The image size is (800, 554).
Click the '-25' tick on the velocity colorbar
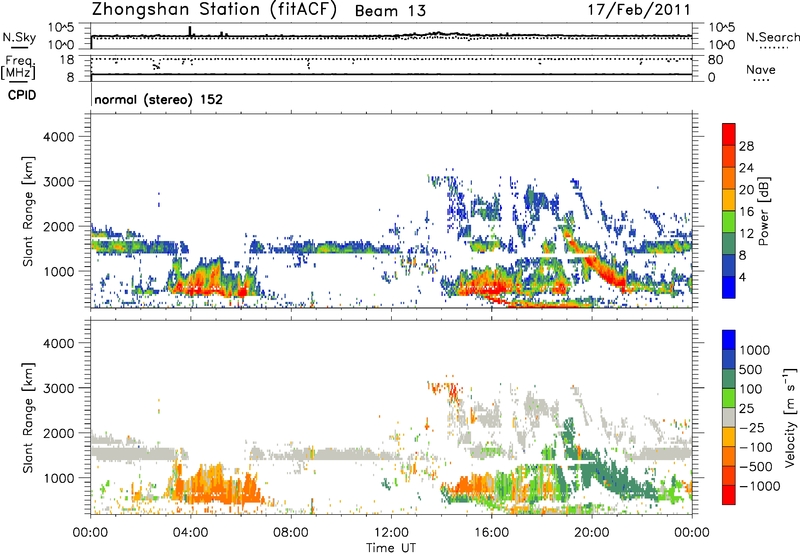(x=751, y=427)
